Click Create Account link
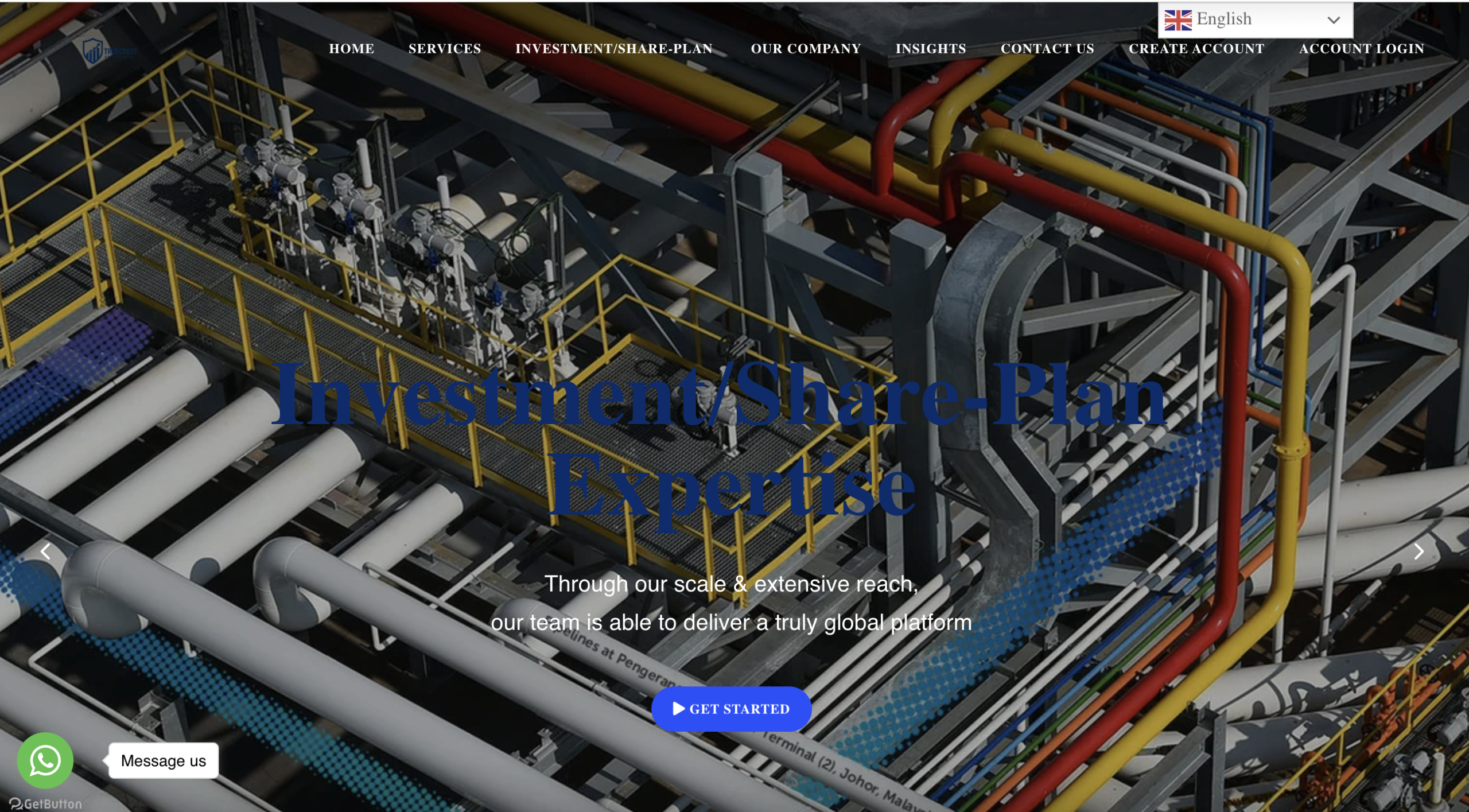 coord(1196,49)
